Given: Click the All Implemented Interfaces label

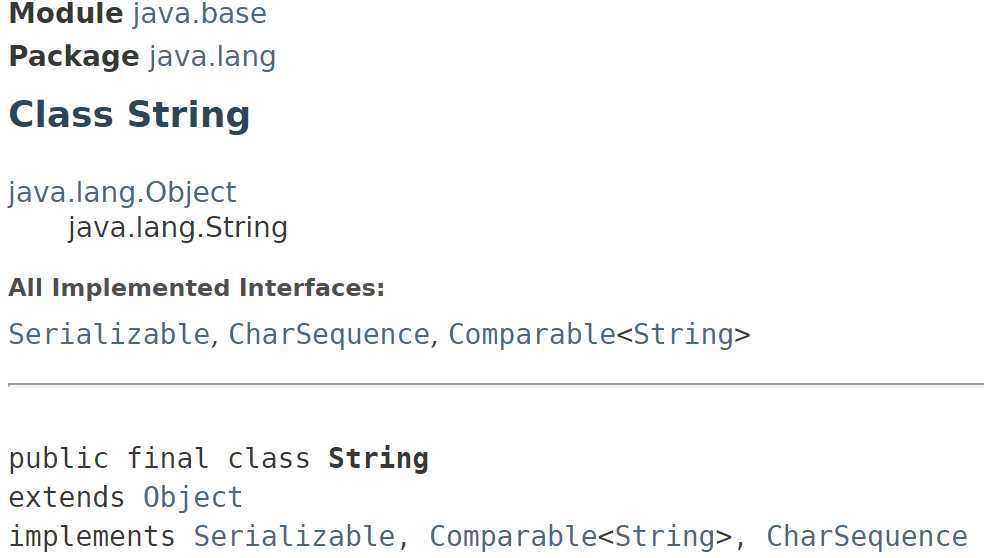Looking at the screenshot, I should [x=196, y=288].
